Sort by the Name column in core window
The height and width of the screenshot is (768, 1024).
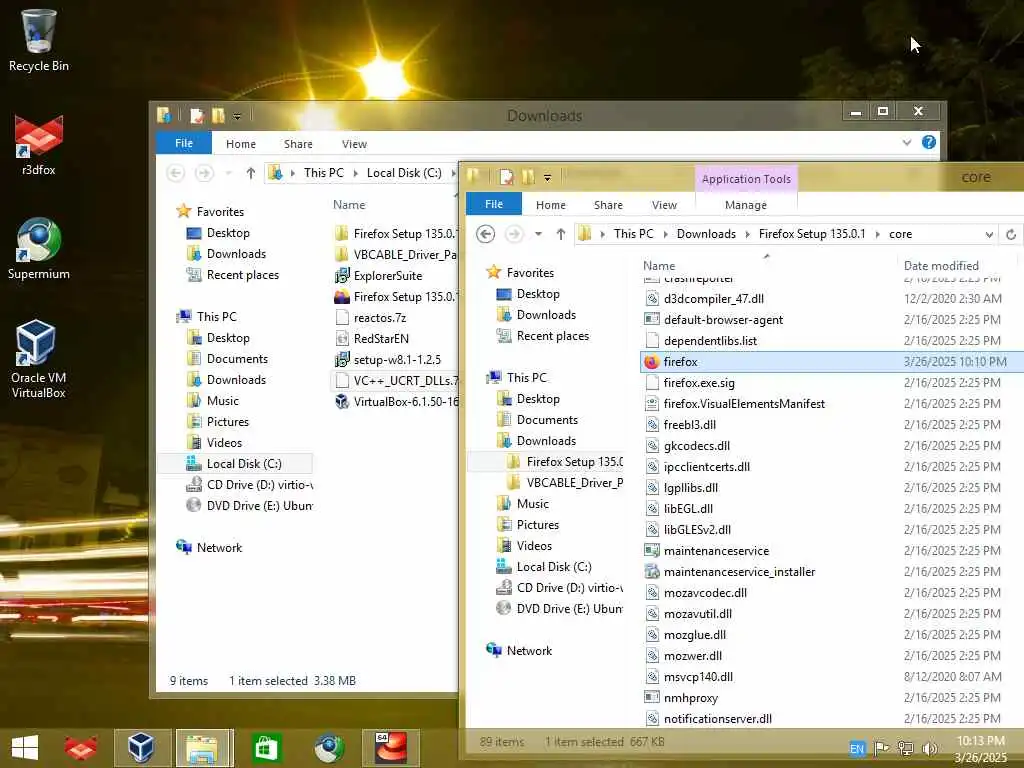[x=659, y=266]
